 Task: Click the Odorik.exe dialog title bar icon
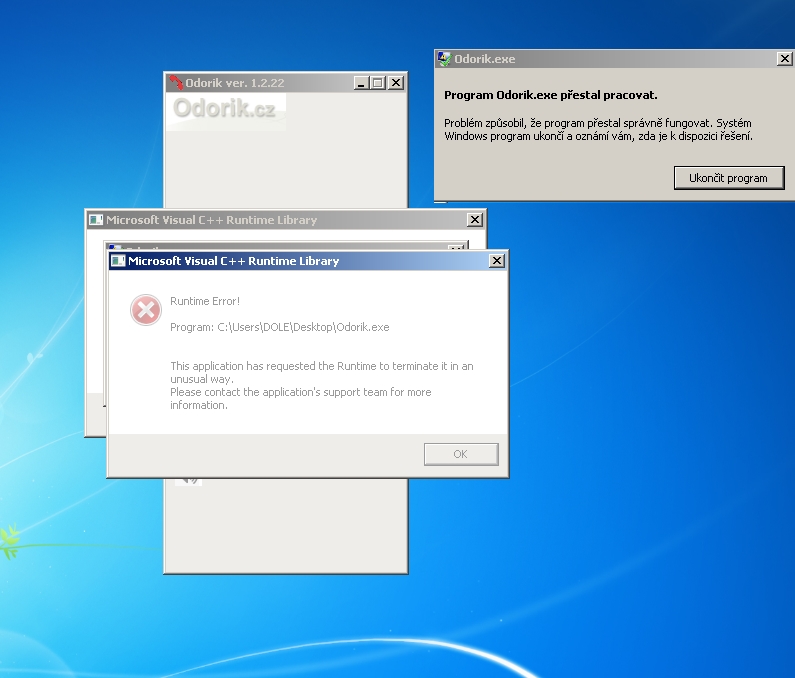pos(444,59)
